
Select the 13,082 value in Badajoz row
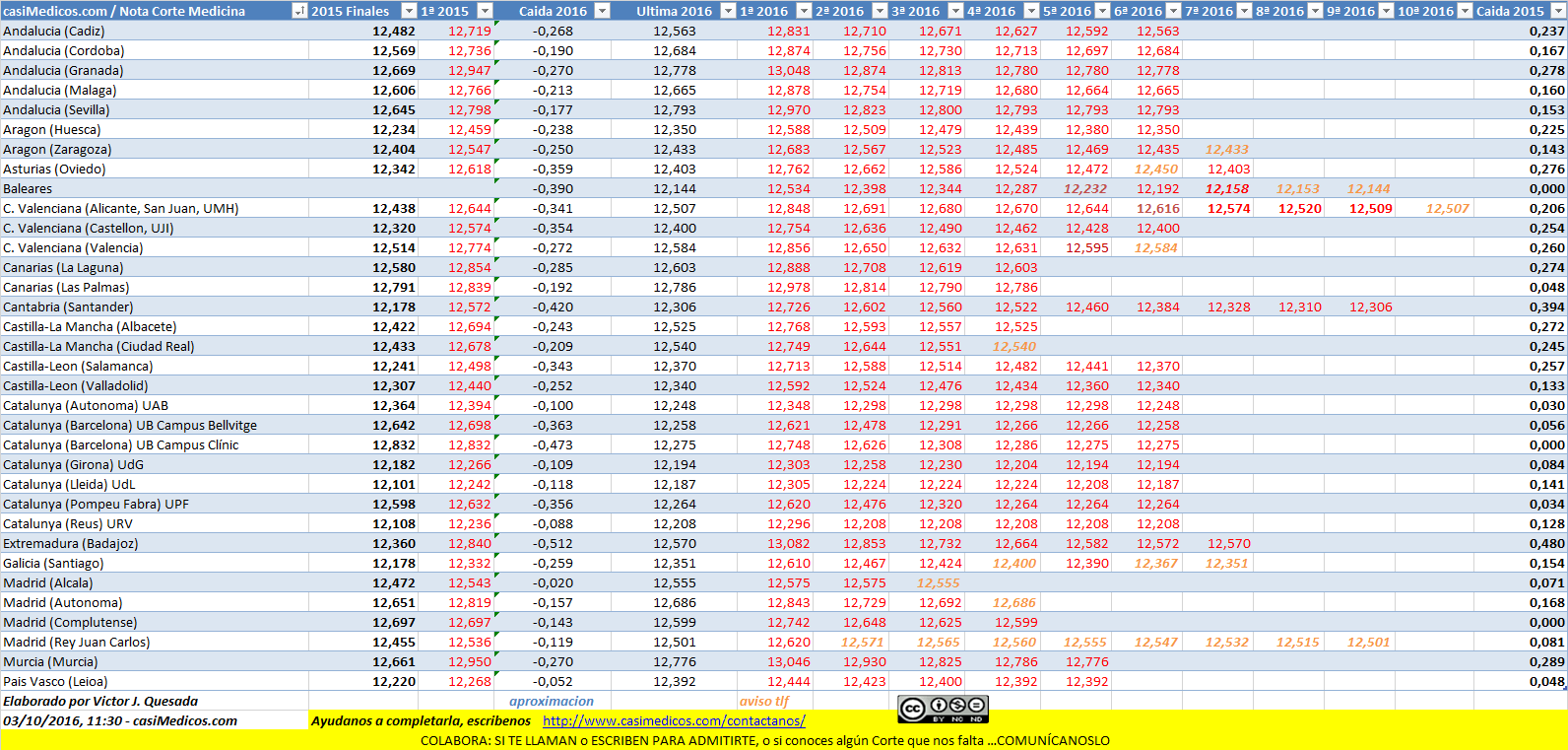[789, 543]
